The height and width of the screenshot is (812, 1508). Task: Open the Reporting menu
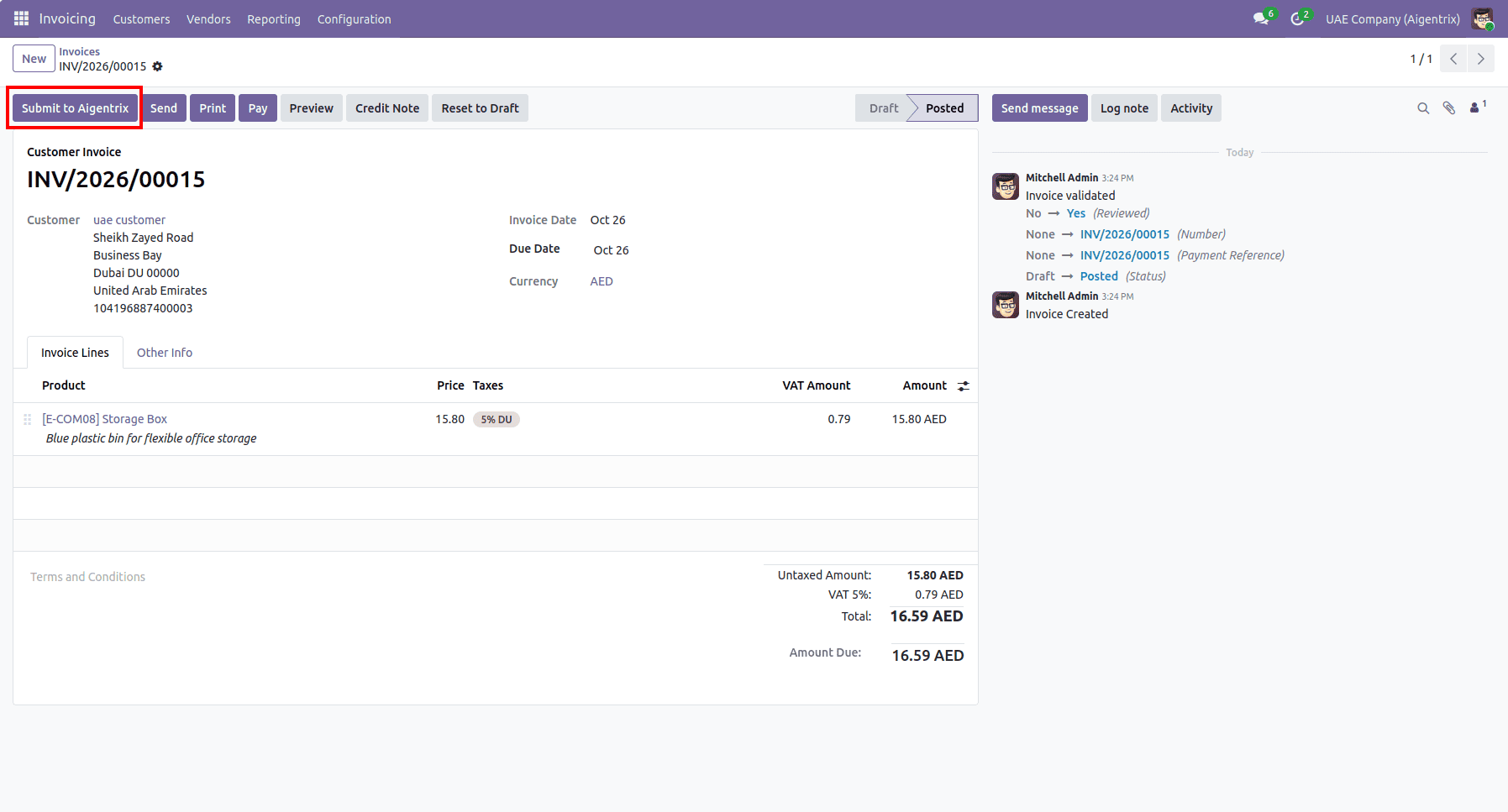[x=274, y=19]
